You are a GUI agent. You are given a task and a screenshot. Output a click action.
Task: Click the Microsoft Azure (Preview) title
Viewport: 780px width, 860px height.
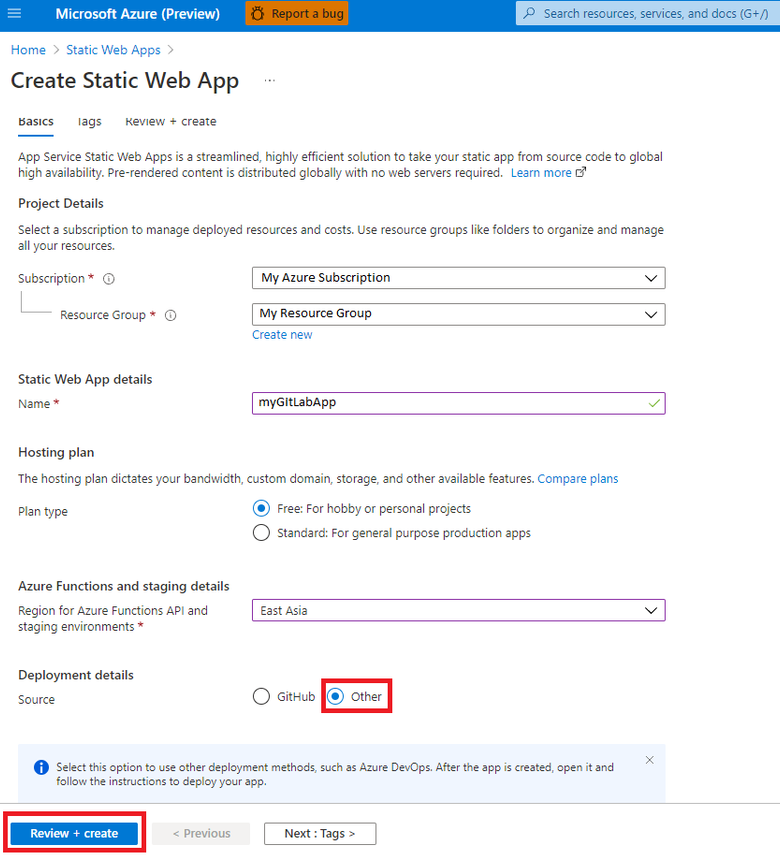[138, 14]
